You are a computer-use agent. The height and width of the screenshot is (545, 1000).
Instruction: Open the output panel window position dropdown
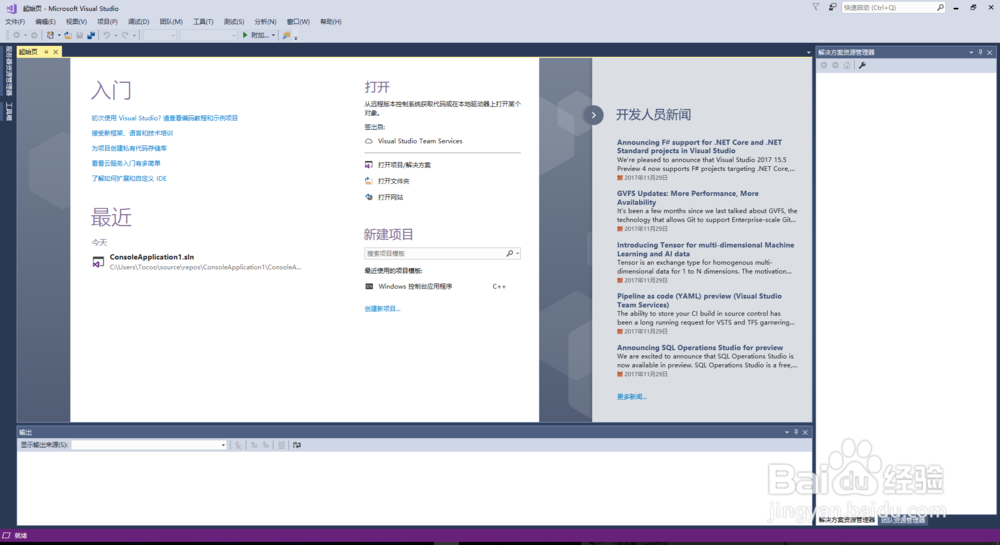click(x=786, y=432)
